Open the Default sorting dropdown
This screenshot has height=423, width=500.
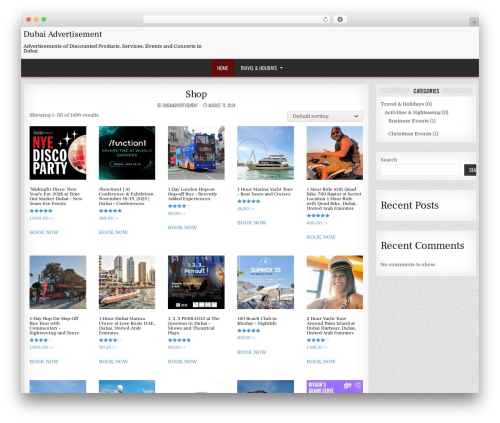(325, 116)
